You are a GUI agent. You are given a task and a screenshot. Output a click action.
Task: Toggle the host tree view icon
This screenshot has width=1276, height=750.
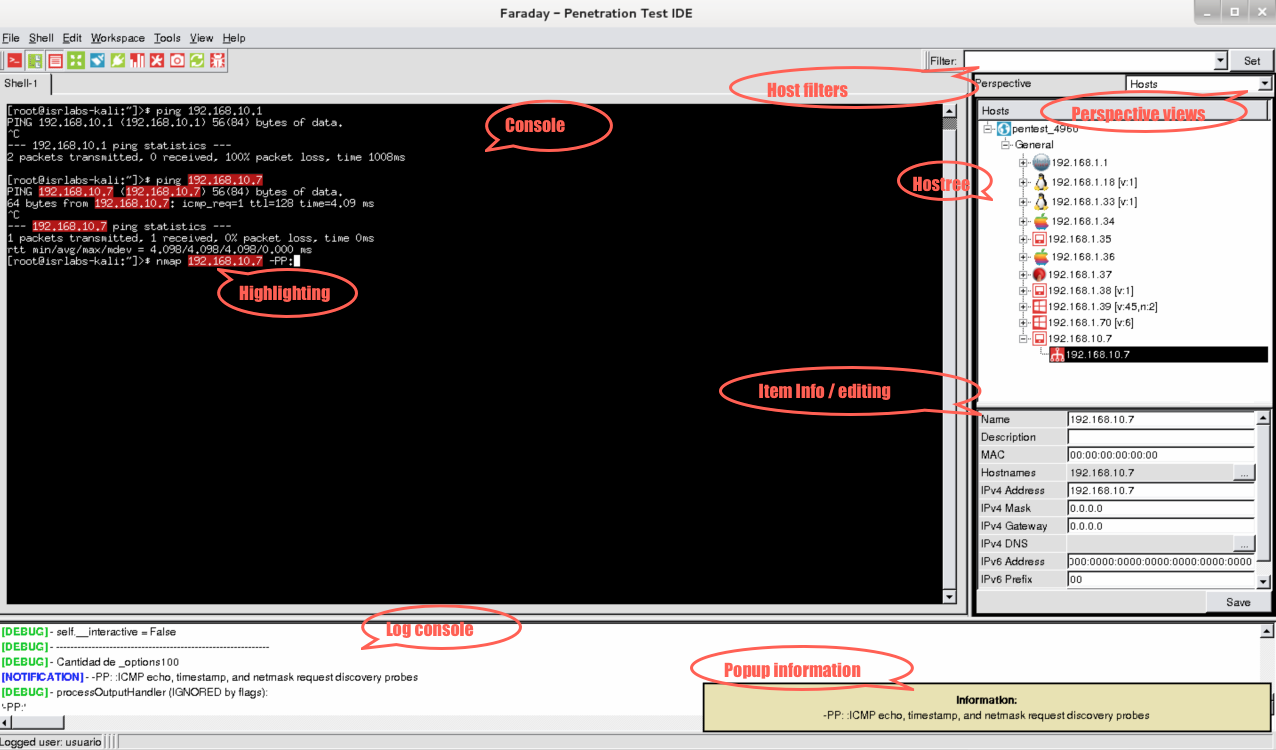35,60
